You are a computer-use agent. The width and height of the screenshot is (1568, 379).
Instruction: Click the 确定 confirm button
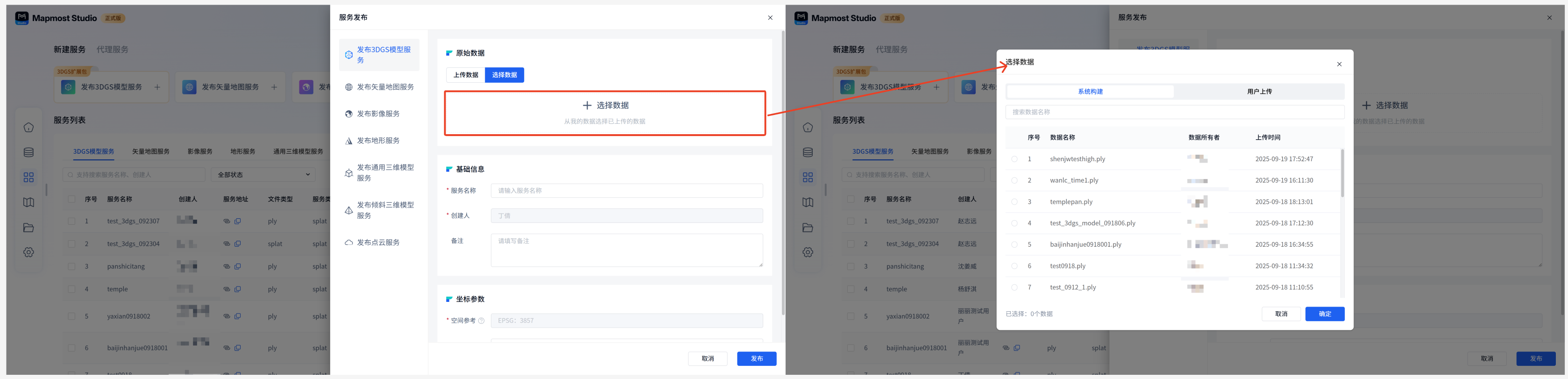[x=1325, y=314]
